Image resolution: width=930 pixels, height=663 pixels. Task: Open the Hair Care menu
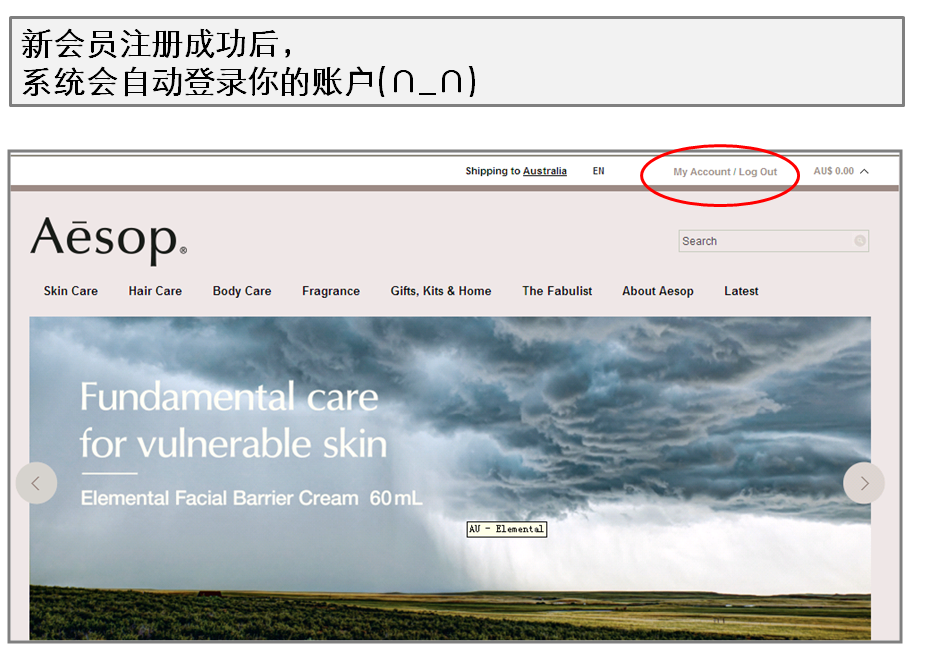point(155,291)
